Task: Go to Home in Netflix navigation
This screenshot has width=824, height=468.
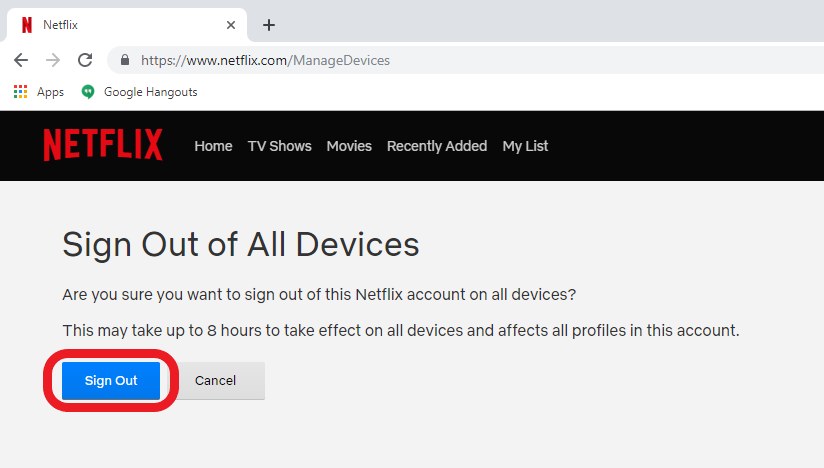Action: [213, 146]
